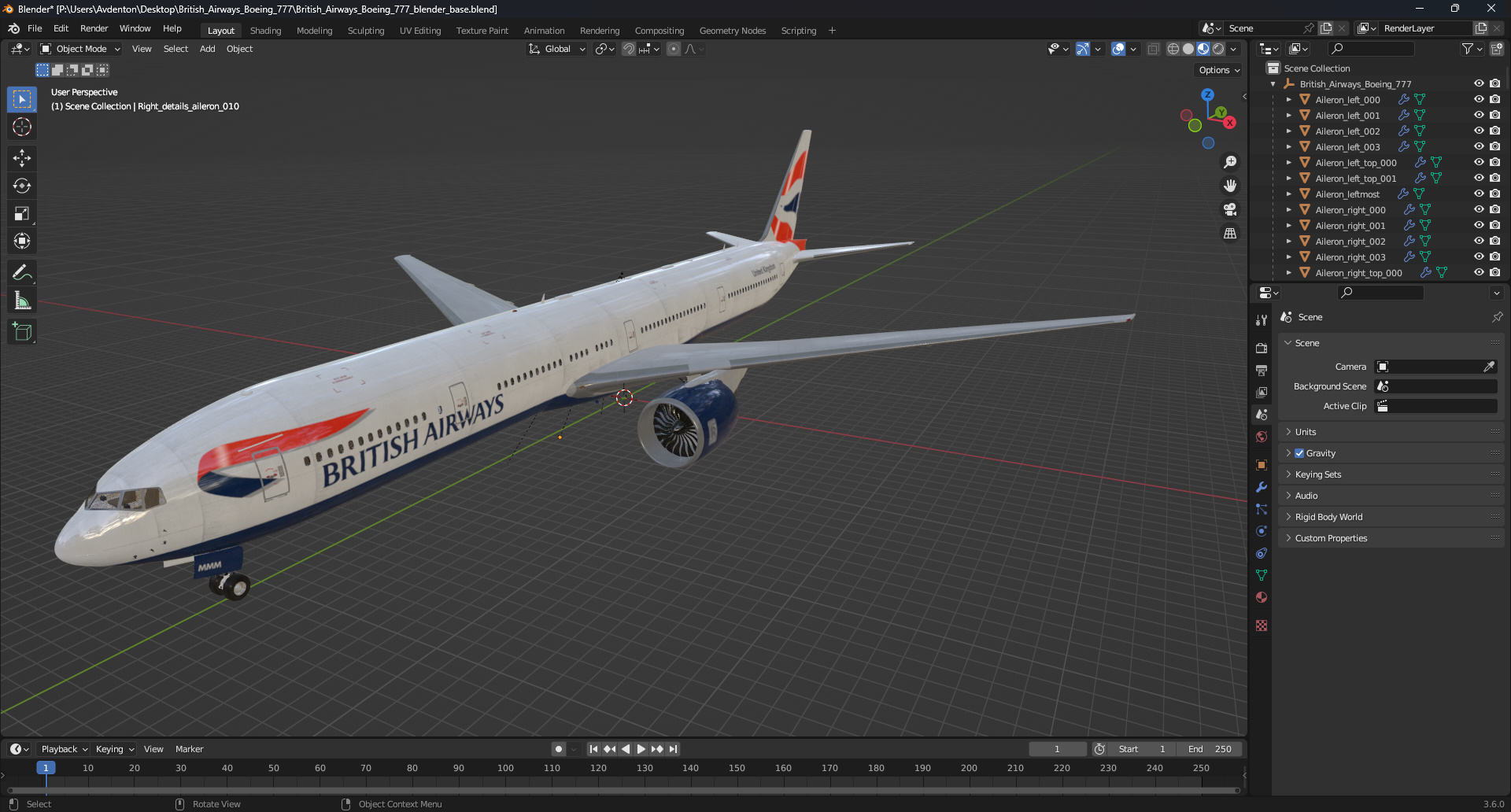Screen dimensions: 1511x812
Task: Select the Transform tool
Action: coord(22,241)
